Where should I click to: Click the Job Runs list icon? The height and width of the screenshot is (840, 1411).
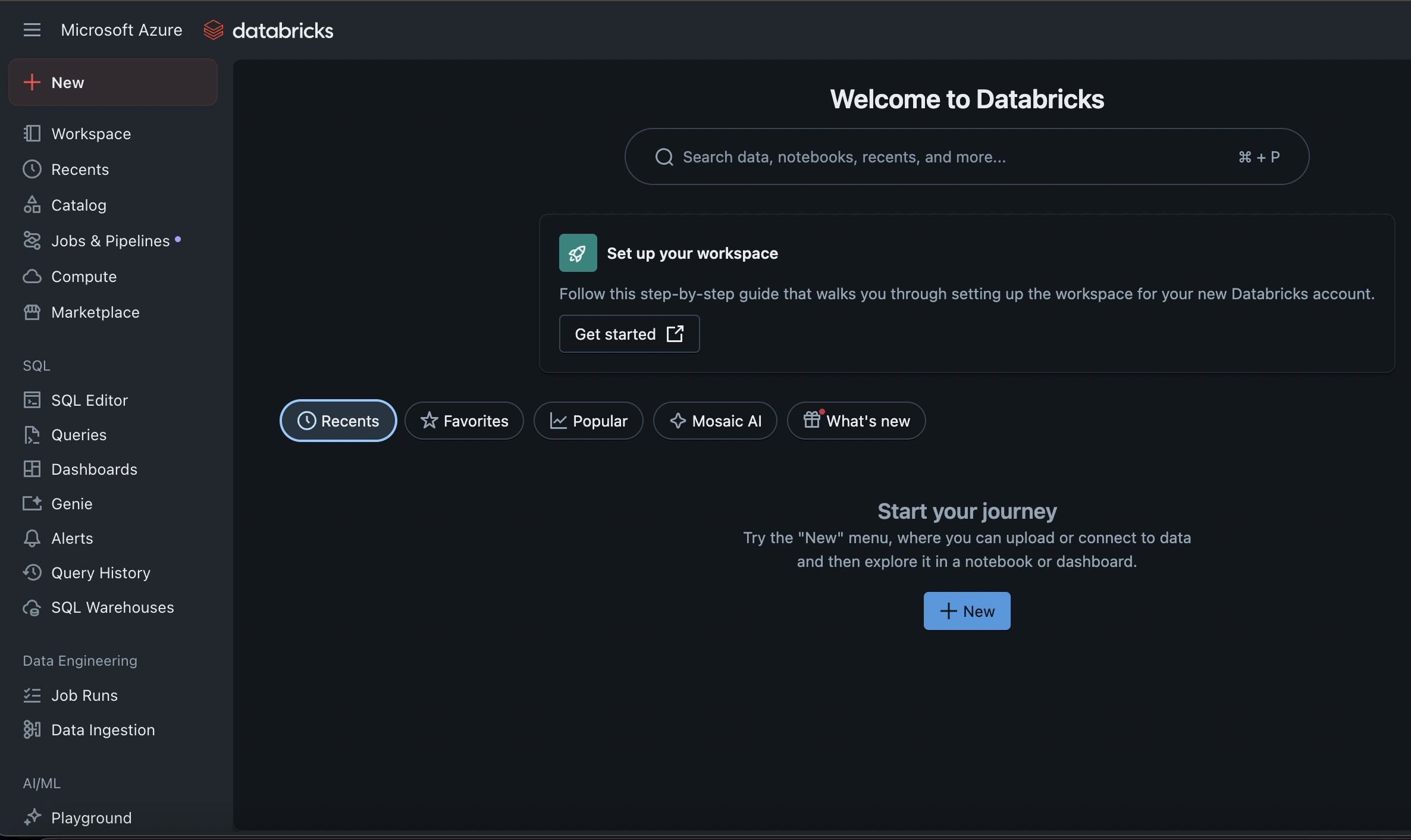coord(32,695)
